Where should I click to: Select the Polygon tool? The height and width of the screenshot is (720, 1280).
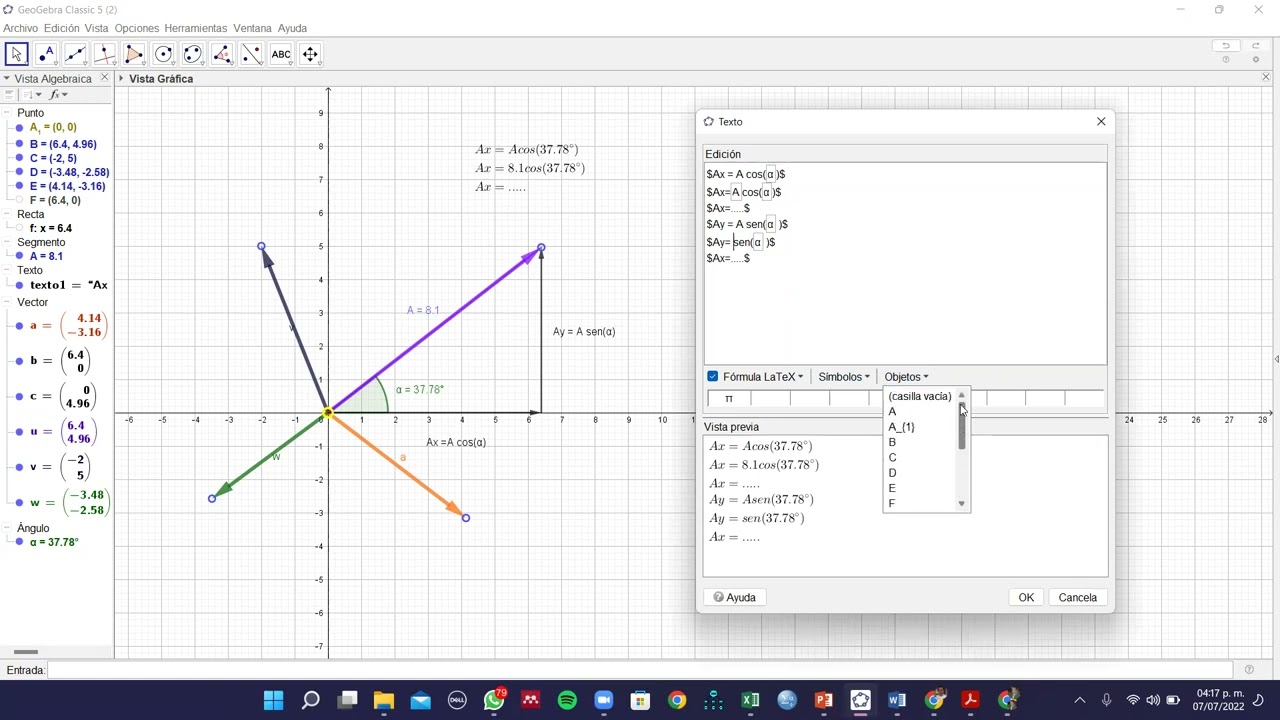coord(134,54)
